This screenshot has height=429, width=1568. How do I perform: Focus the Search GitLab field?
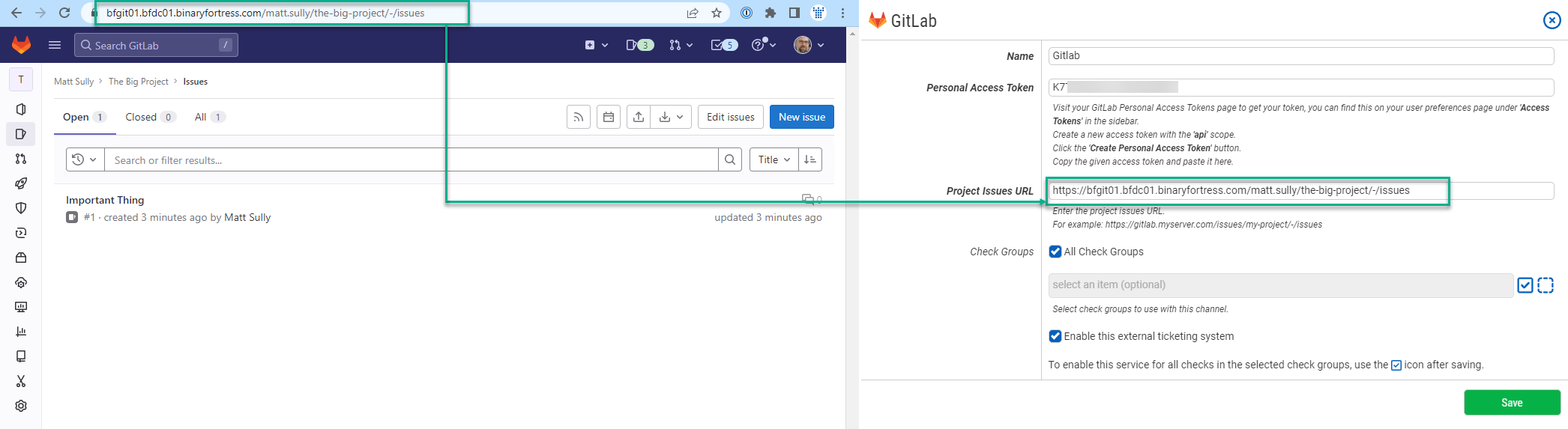[156, 45]
